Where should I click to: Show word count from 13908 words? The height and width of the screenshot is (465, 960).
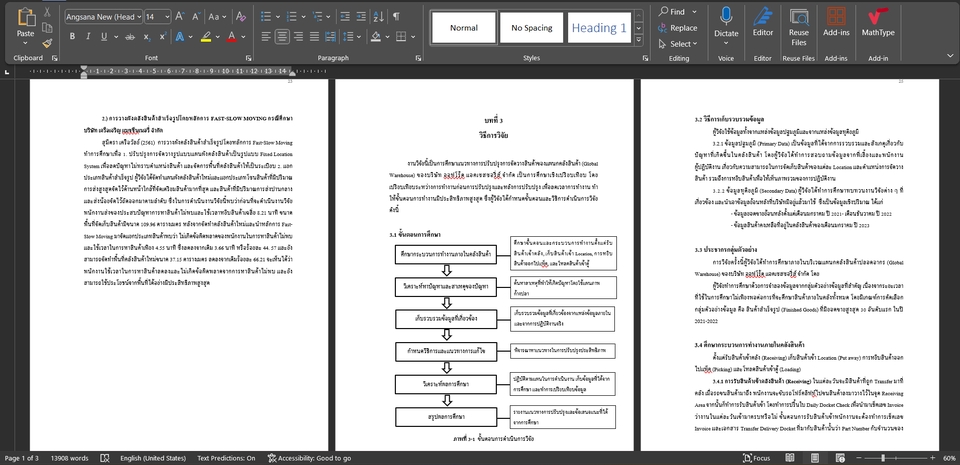click(x=69, y=458)
